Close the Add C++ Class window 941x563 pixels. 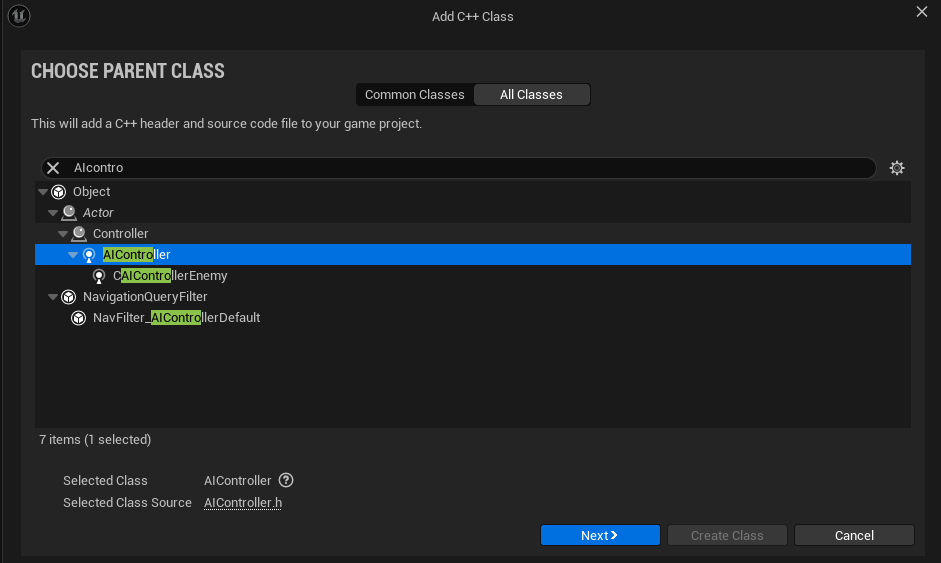point(922,12)
